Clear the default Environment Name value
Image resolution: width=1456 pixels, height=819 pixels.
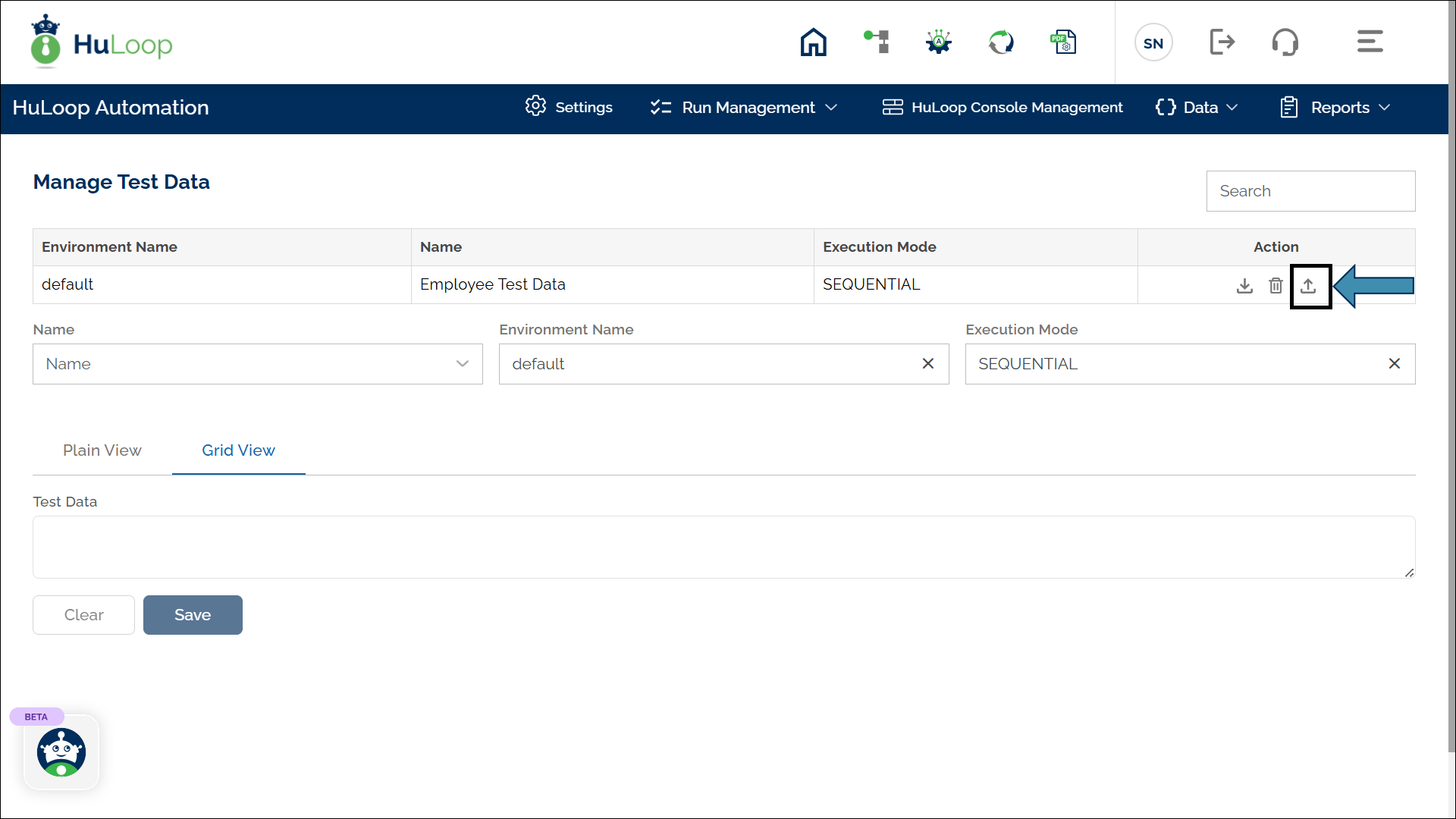click(x=927, y=364)
